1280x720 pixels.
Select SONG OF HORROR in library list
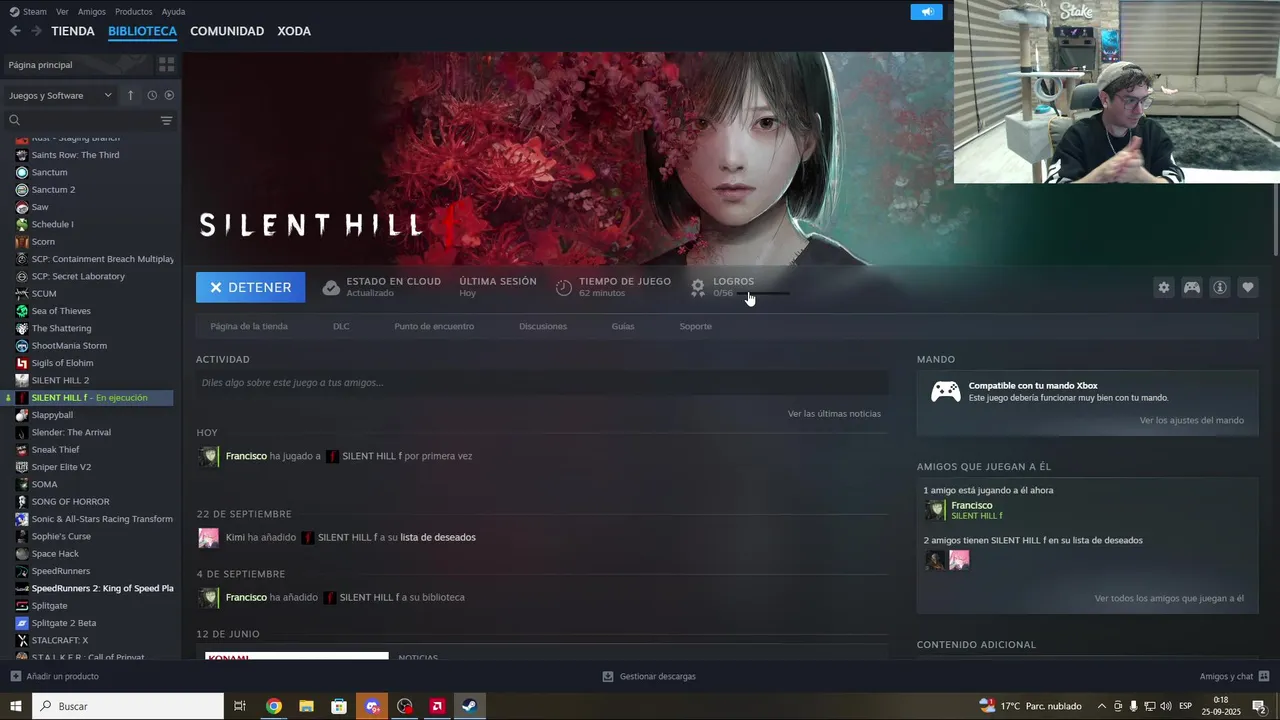coord(70,501)
